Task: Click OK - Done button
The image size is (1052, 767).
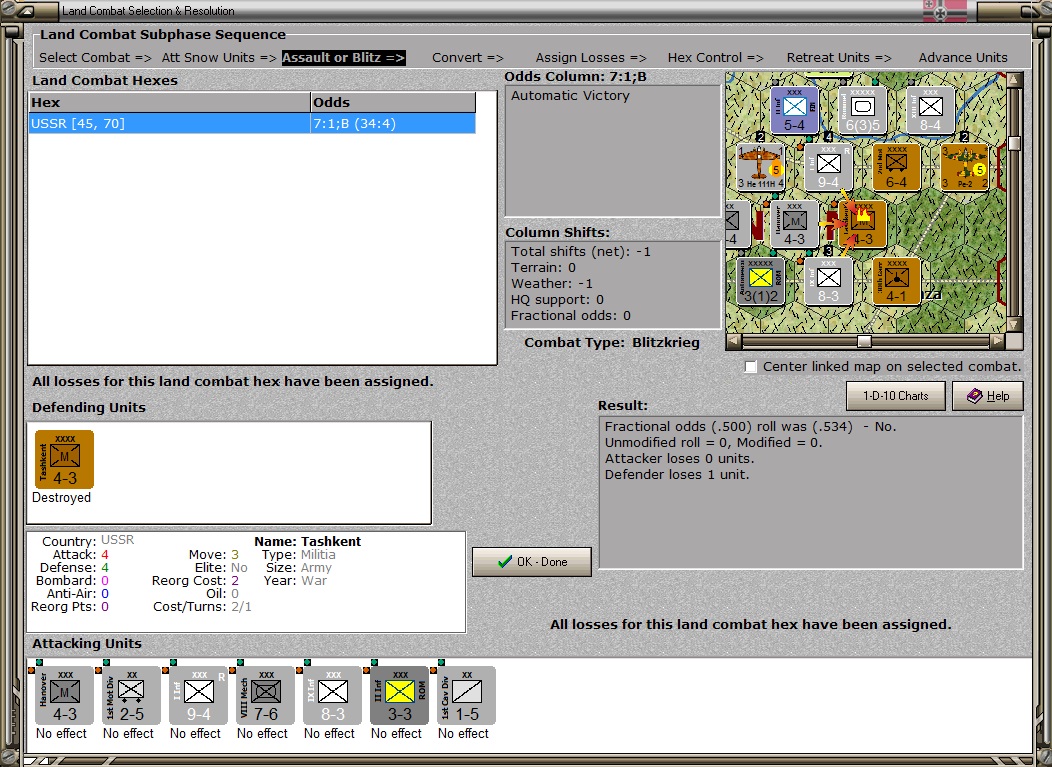Action: [532, 562]
